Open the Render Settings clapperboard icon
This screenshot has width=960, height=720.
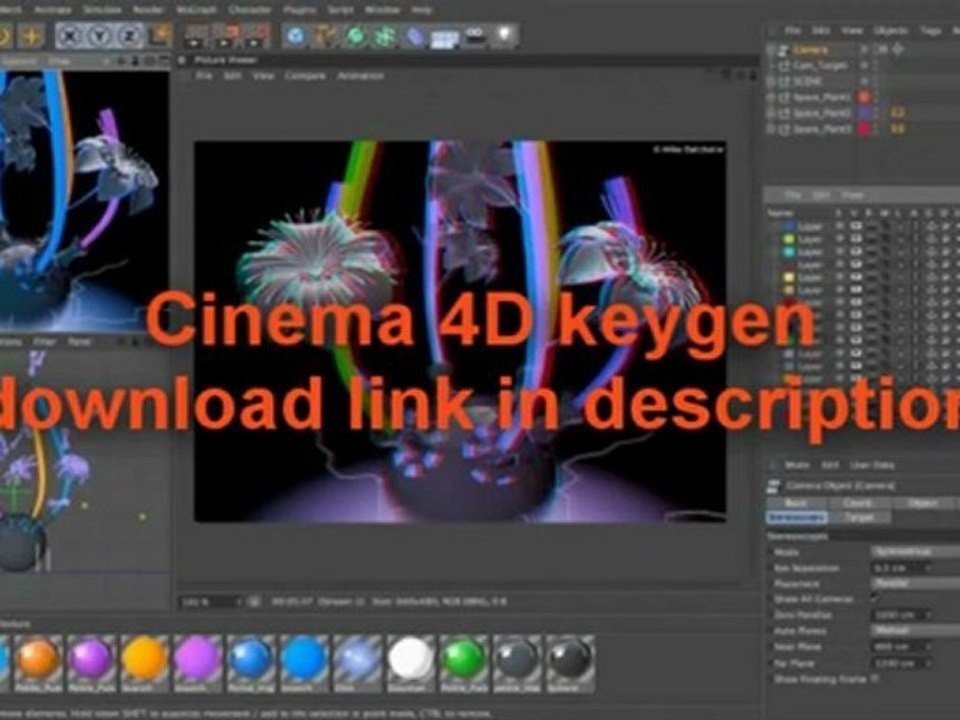click(x=258, y=36)
